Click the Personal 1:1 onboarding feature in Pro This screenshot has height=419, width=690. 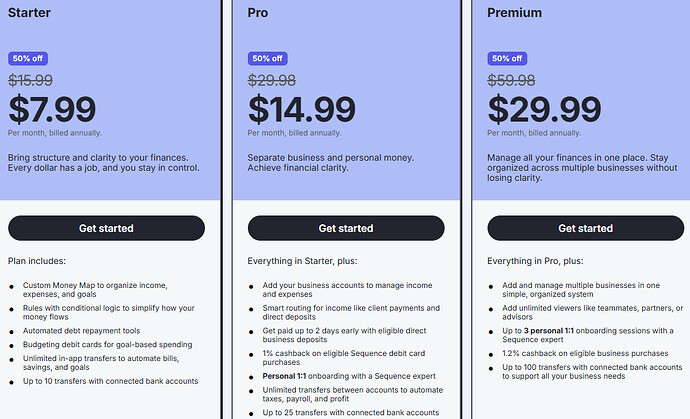click(x=342, y=375)
